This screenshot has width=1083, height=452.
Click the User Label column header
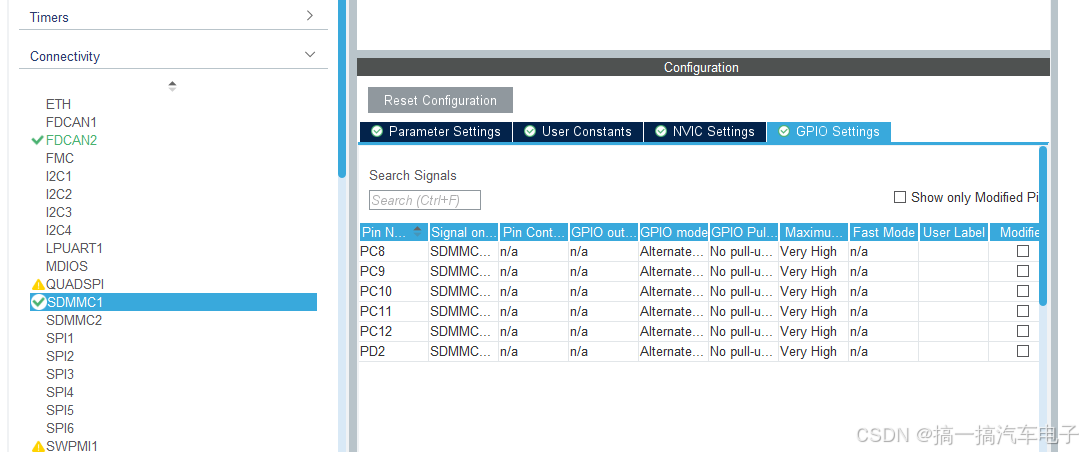click(953, 232)
